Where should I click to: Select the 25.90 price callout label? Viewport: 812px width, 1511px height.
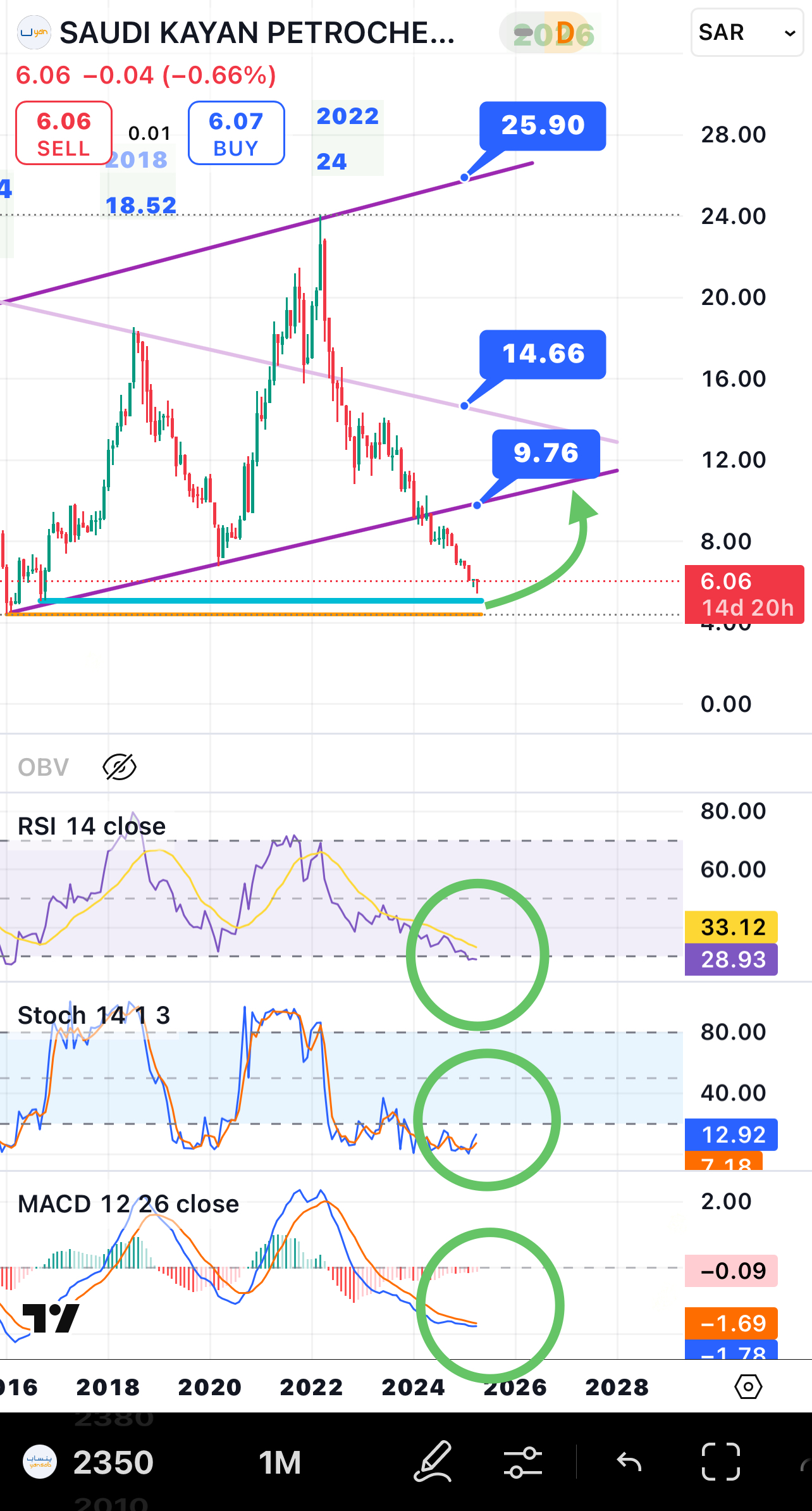coord(543,126)
